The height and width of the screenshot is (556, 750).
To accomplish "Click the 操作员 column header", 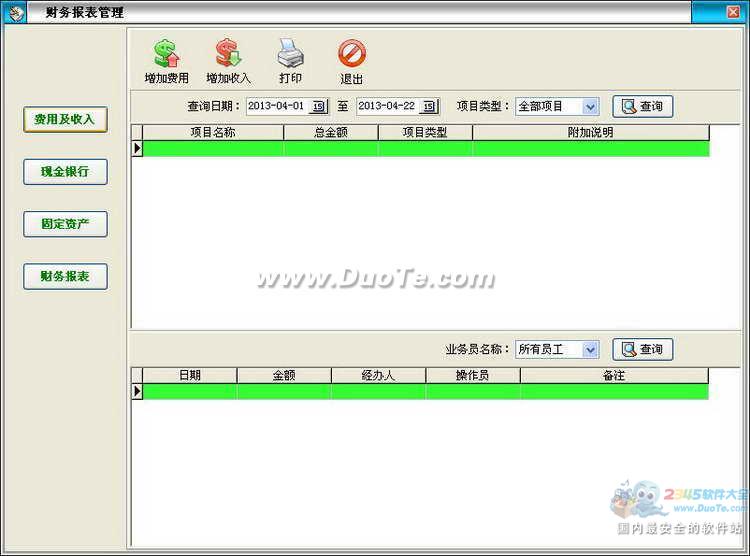I will [x=472, y=376].
